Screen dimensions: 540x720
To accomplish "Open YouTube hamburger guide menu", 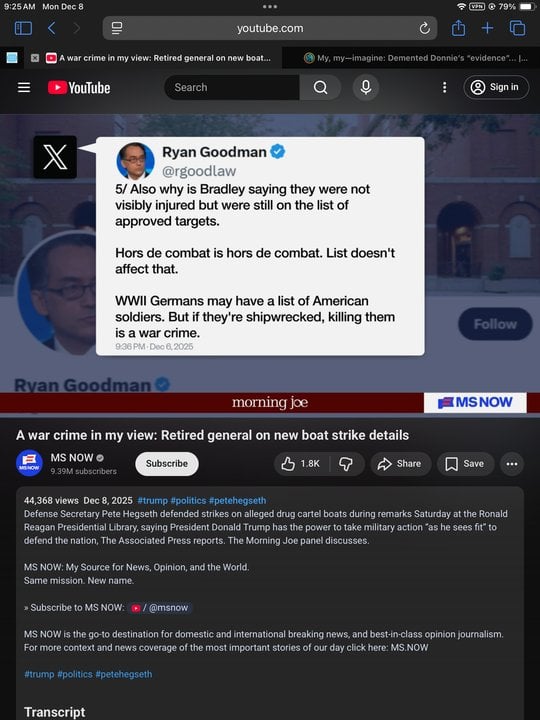I will click(24, 87).
